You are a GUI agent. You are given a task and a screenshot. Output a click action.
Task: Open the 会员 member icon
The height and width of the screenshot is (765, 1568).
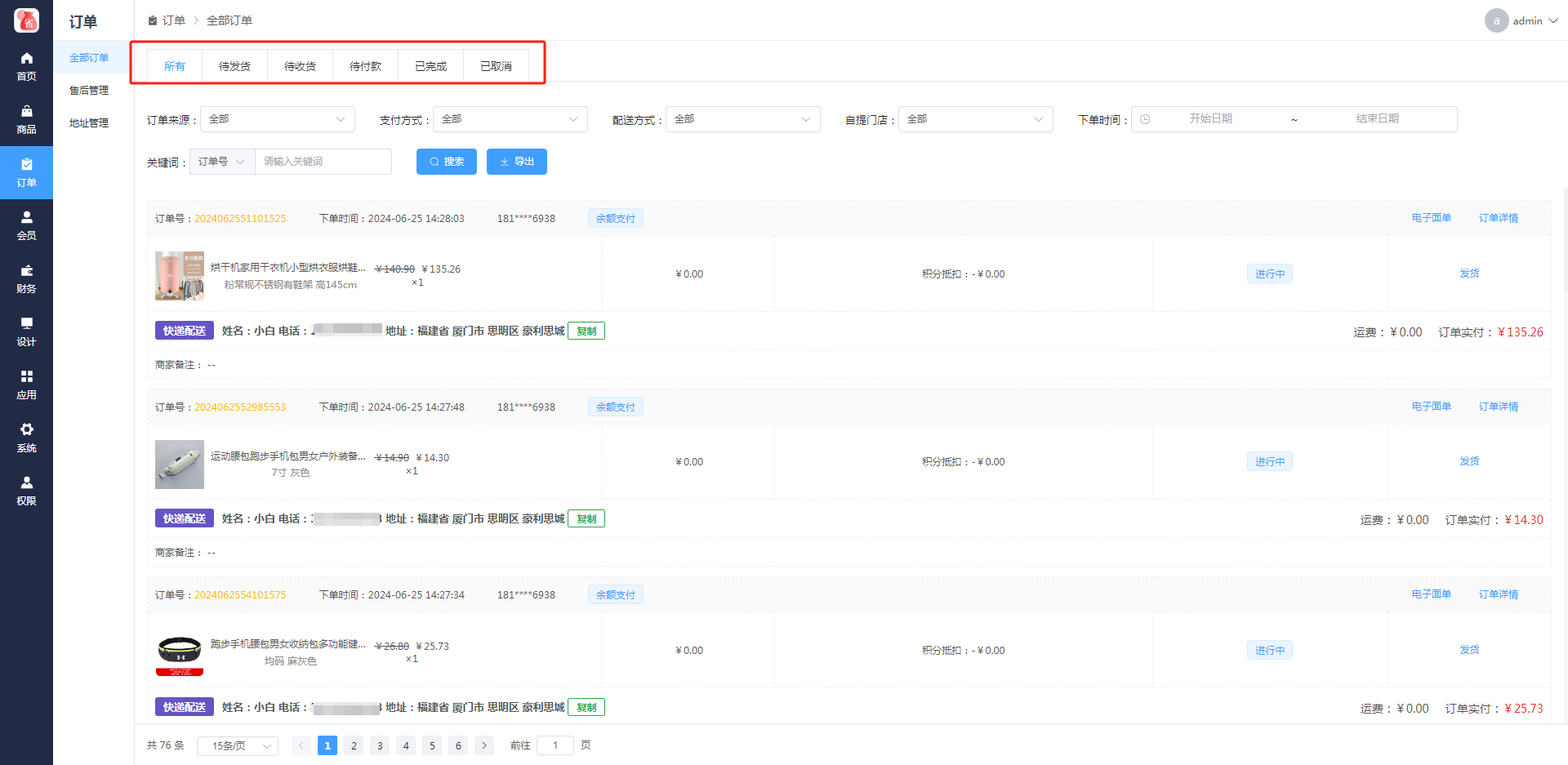[26, 218]
